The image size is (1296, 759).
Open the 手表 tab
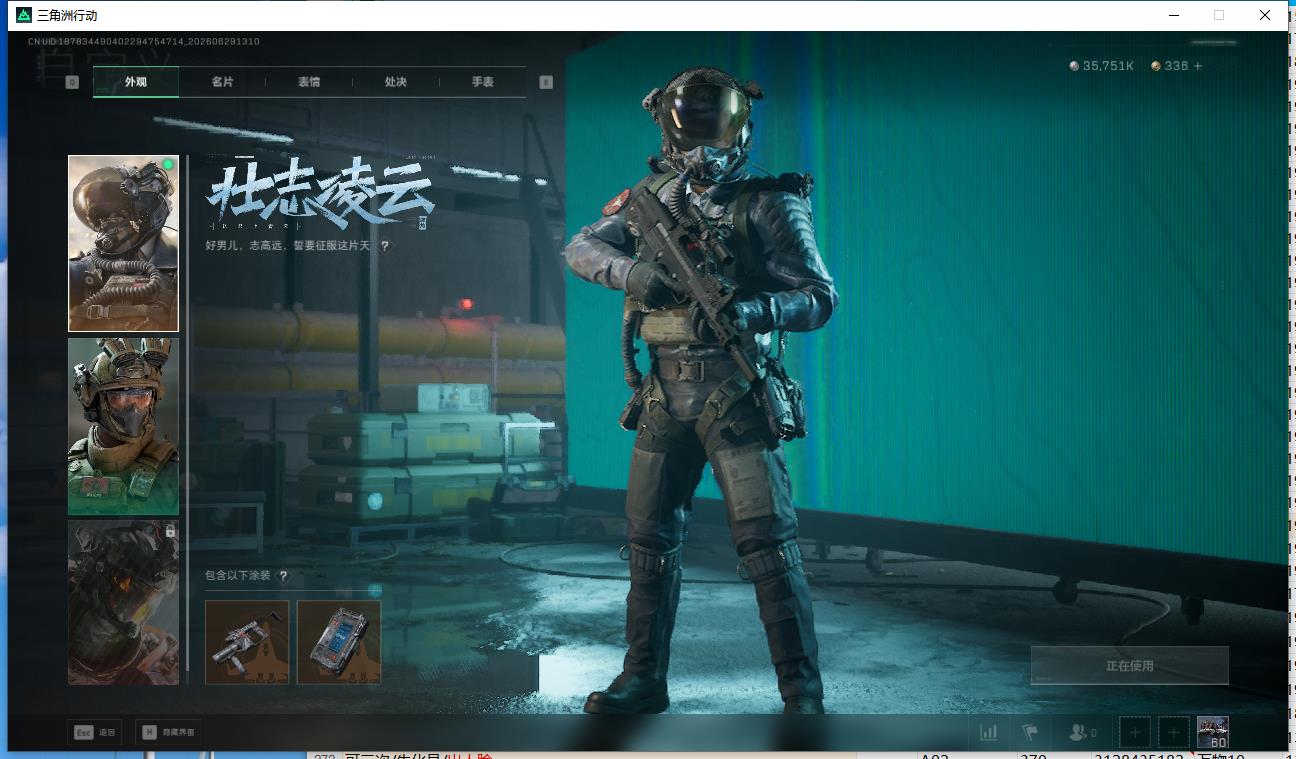pos(483,82)
